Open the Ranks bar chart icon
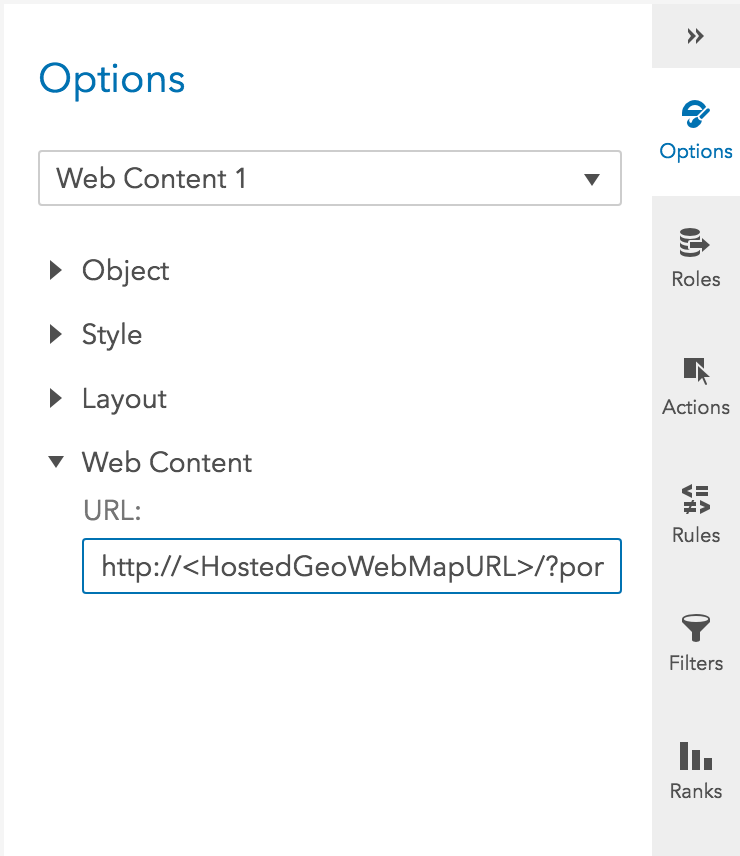Viewport: 740px width, 856px height. (x=695, y=755)
